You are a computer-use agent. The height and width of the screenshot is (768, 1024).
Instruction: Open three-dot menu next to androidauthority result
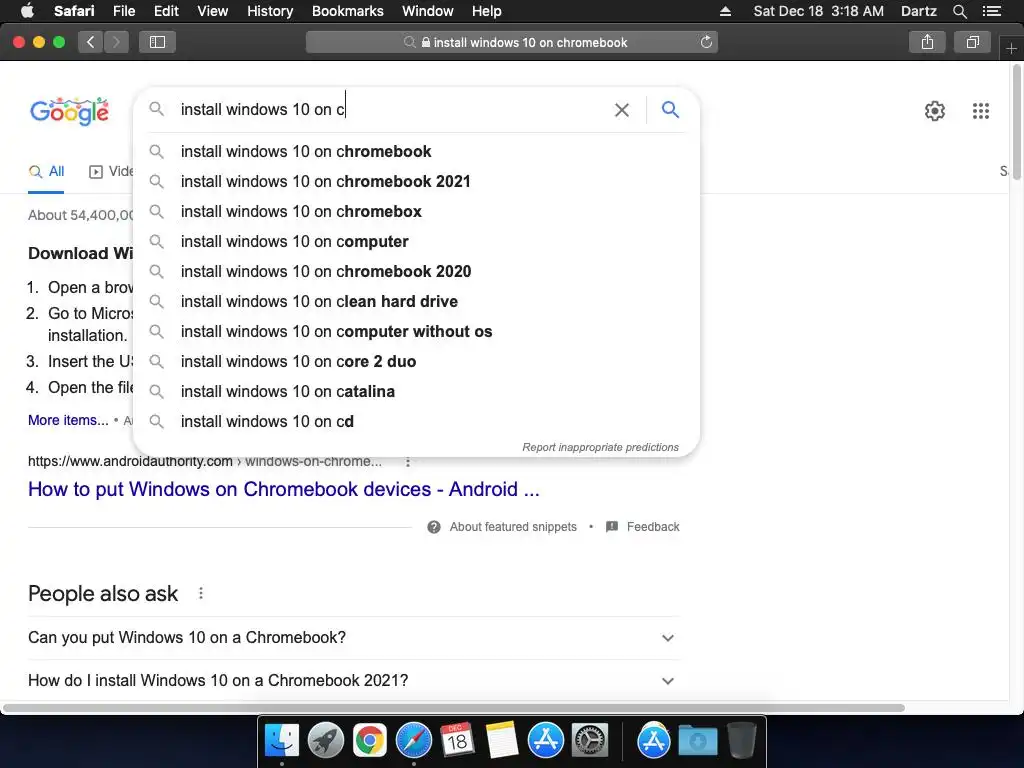coord(408,462)
